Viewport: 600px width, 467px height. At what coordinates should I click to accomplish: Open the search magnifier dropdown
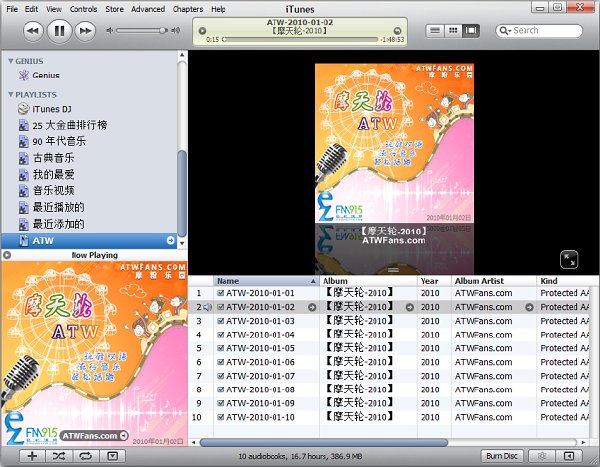tap(505, 31)
